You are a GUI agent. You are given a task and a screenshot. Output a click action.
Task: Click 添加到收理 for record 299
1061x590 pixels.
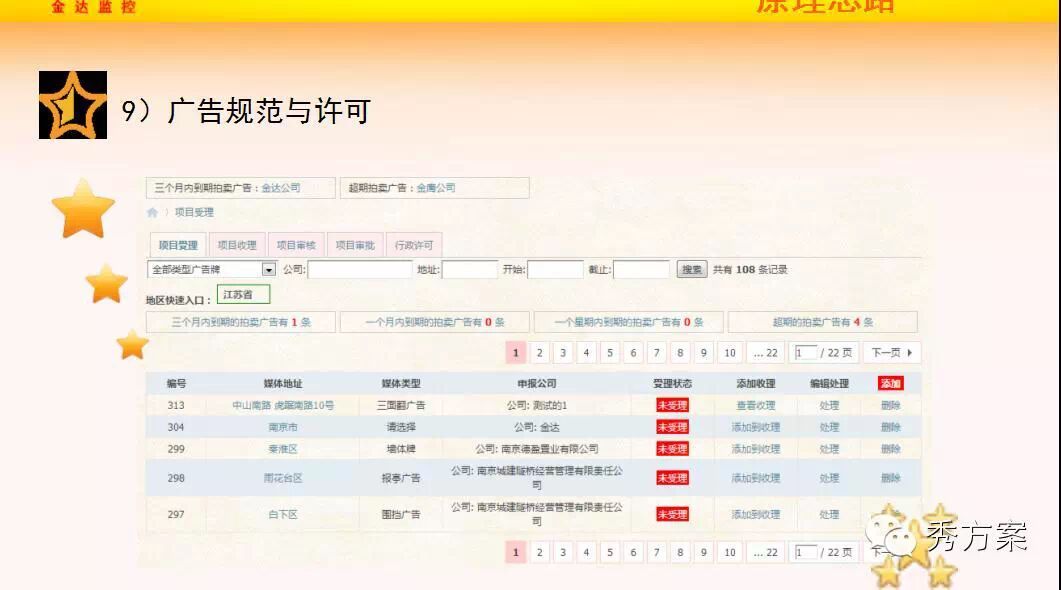pyautogui.click(x=756, y=449)
